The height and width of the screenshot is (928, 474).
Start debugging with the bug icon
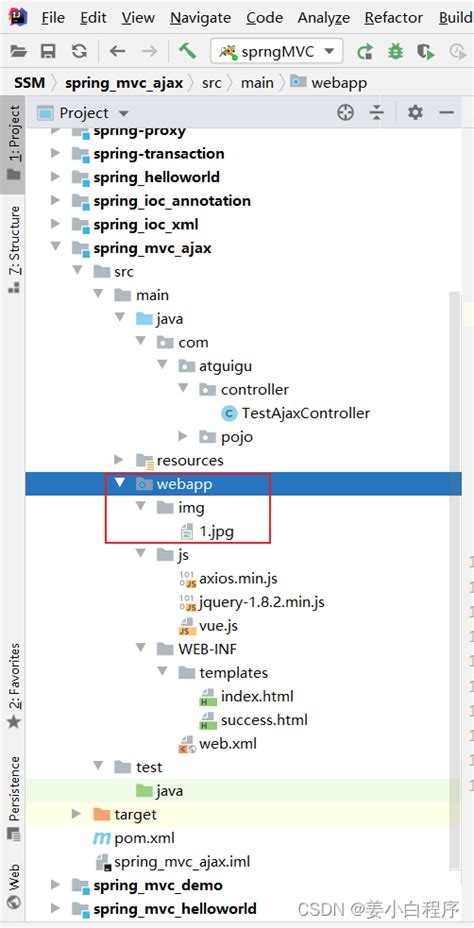395,51
